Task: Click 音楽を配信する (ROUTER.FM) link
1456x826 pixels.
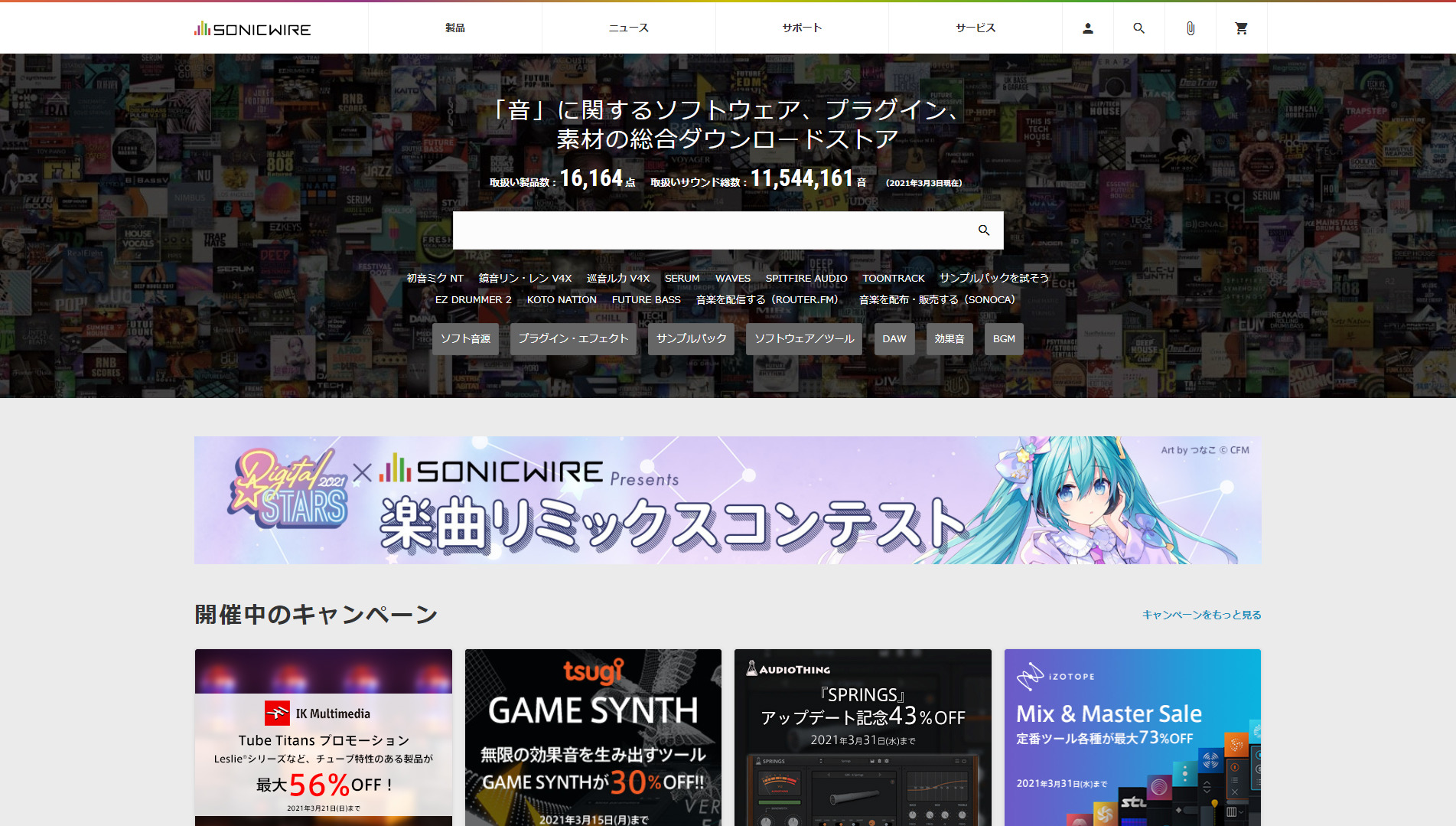Action: click(767, 300)
